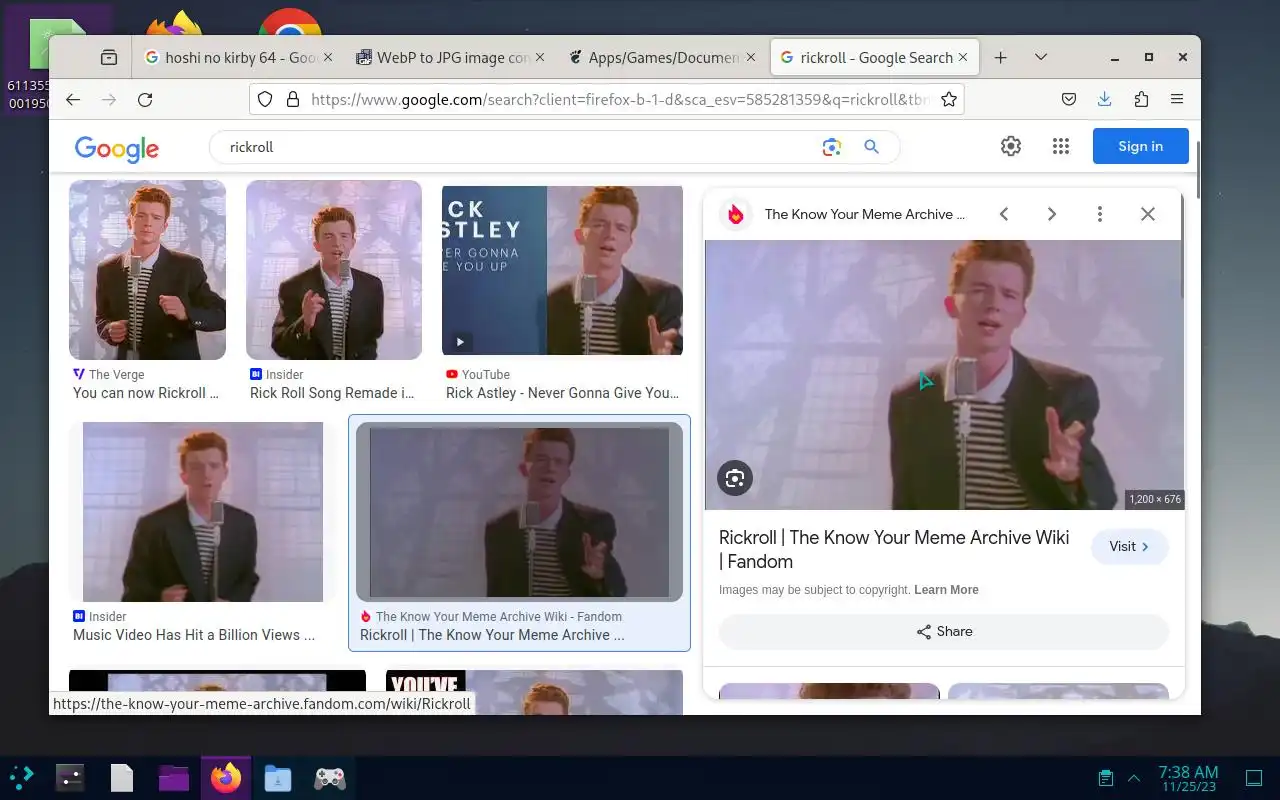Image resolution: width=1280 pixels, height=800 pixels.
Task: Open the extensions puzzle icon
Action: pos(1141,99)
